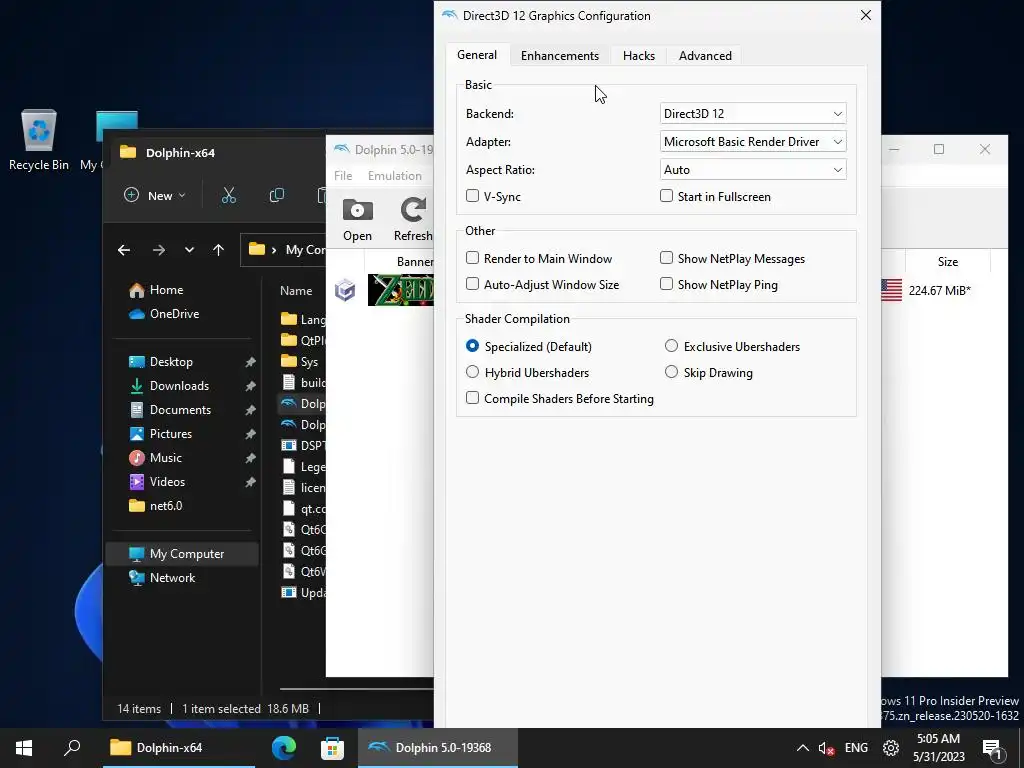Open the Hacks tab
Viewport: 1024px width, 768px height.
pyautogui.click(x=639, y=56)
